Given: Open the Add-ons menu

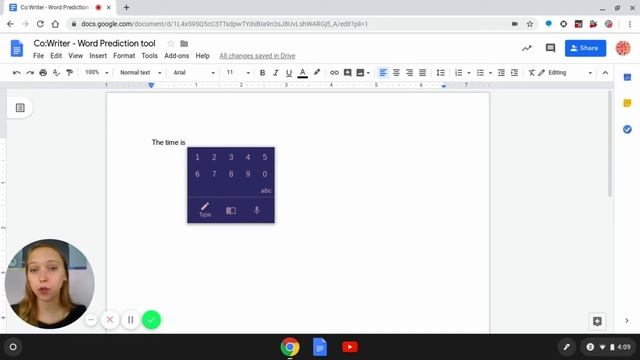Looking at the screenshot, I should (176, 56).
